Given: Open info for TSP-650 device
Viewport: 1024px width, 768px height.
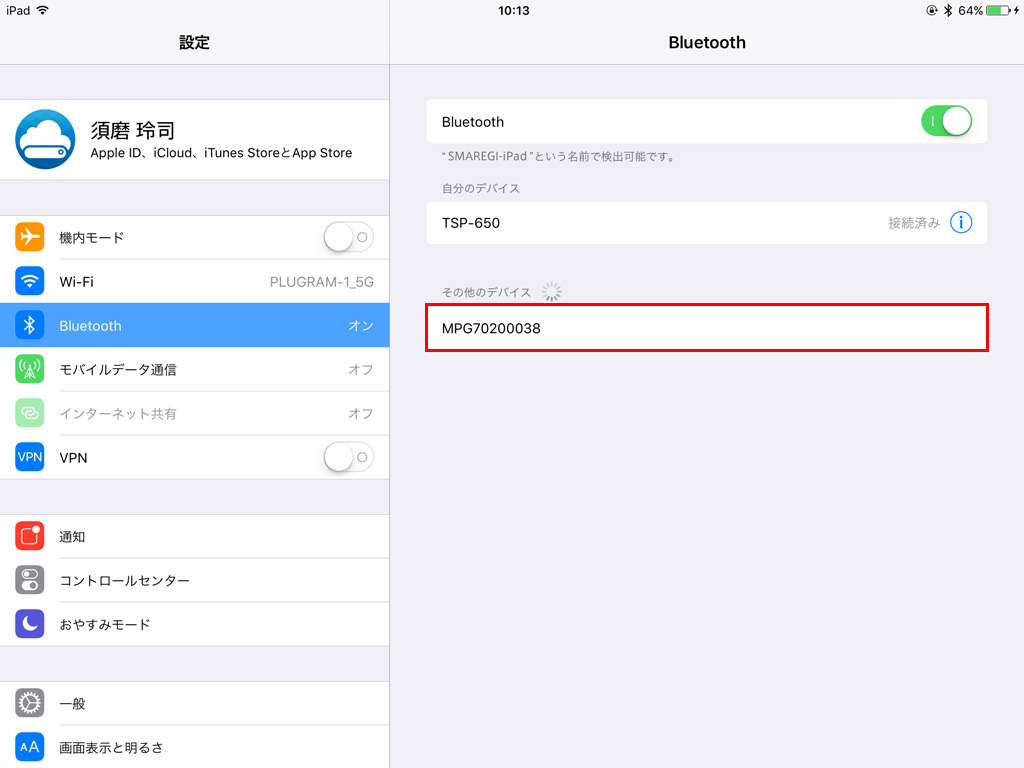Looking at the screenshot, I should (x=961, y=223).
